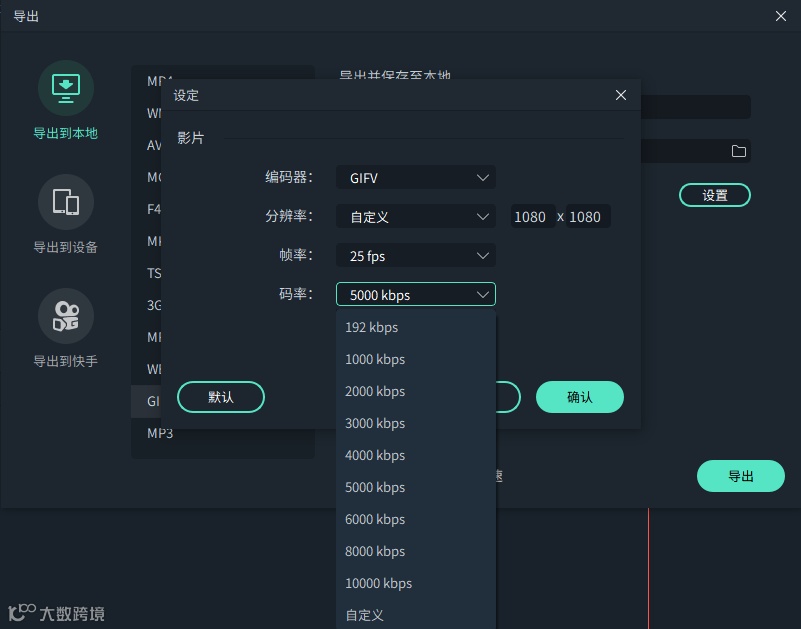Select the 导出到设备 device export icon
Viewport: 801px width, 629px height.
click(65, 200)
